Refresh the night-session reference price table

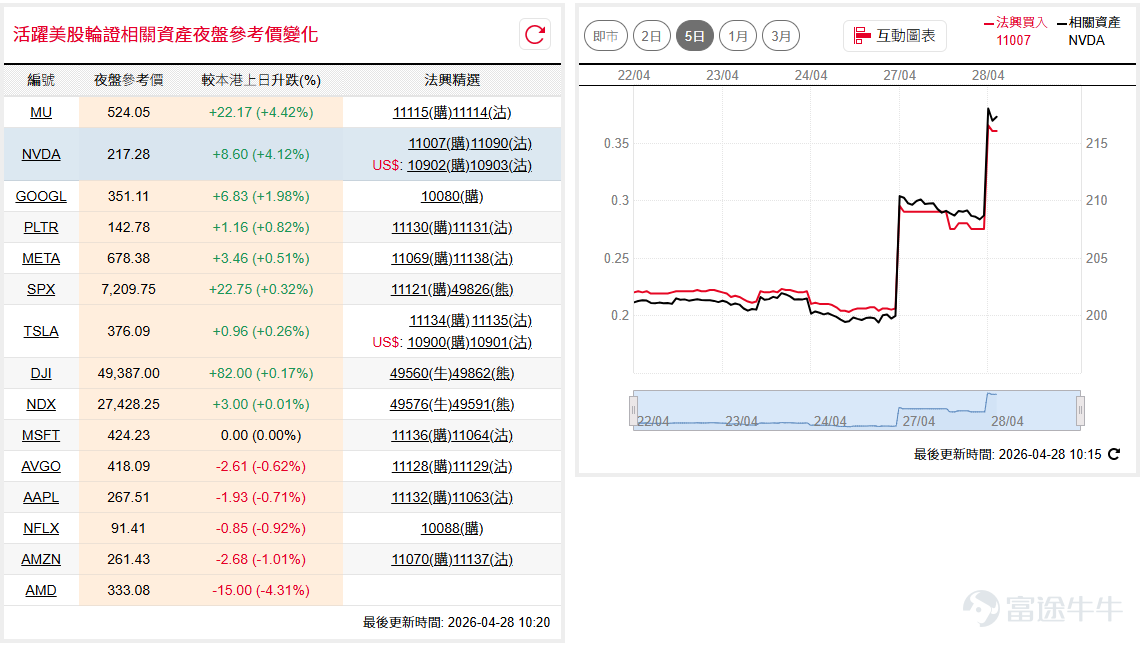(x=535, y=35)
